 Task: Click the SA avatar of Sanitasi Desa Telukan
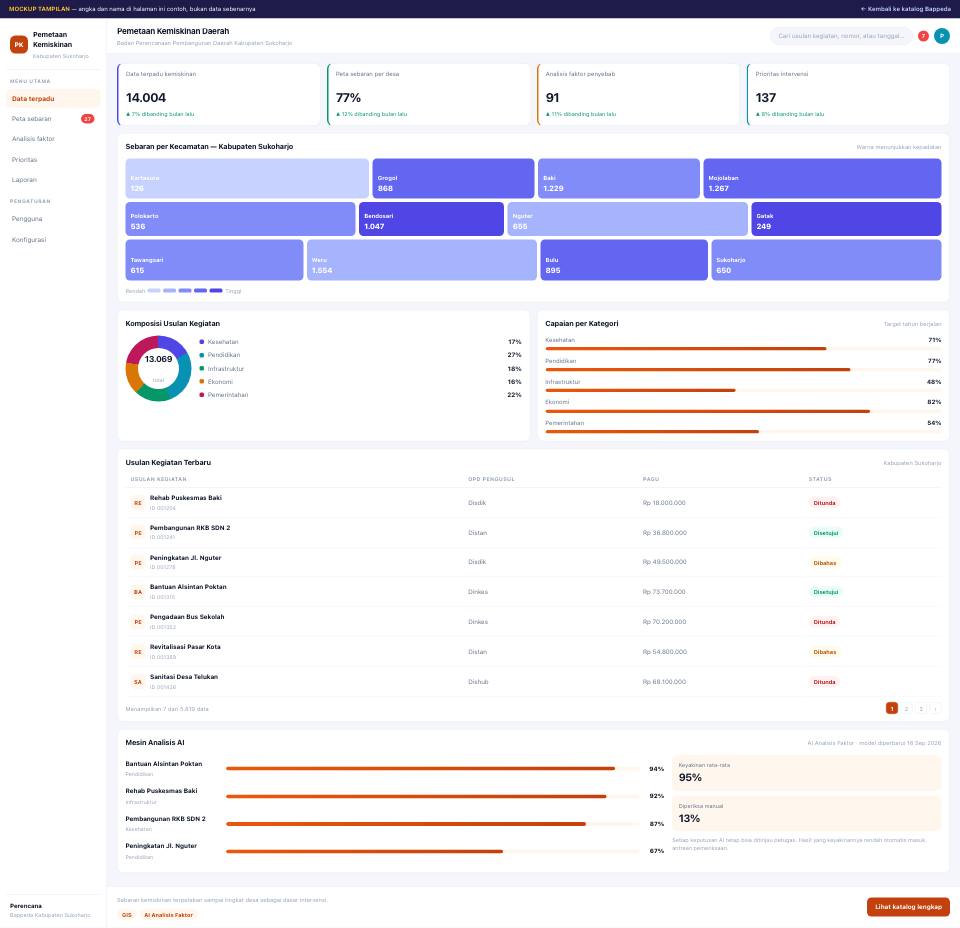pos(138,682)
